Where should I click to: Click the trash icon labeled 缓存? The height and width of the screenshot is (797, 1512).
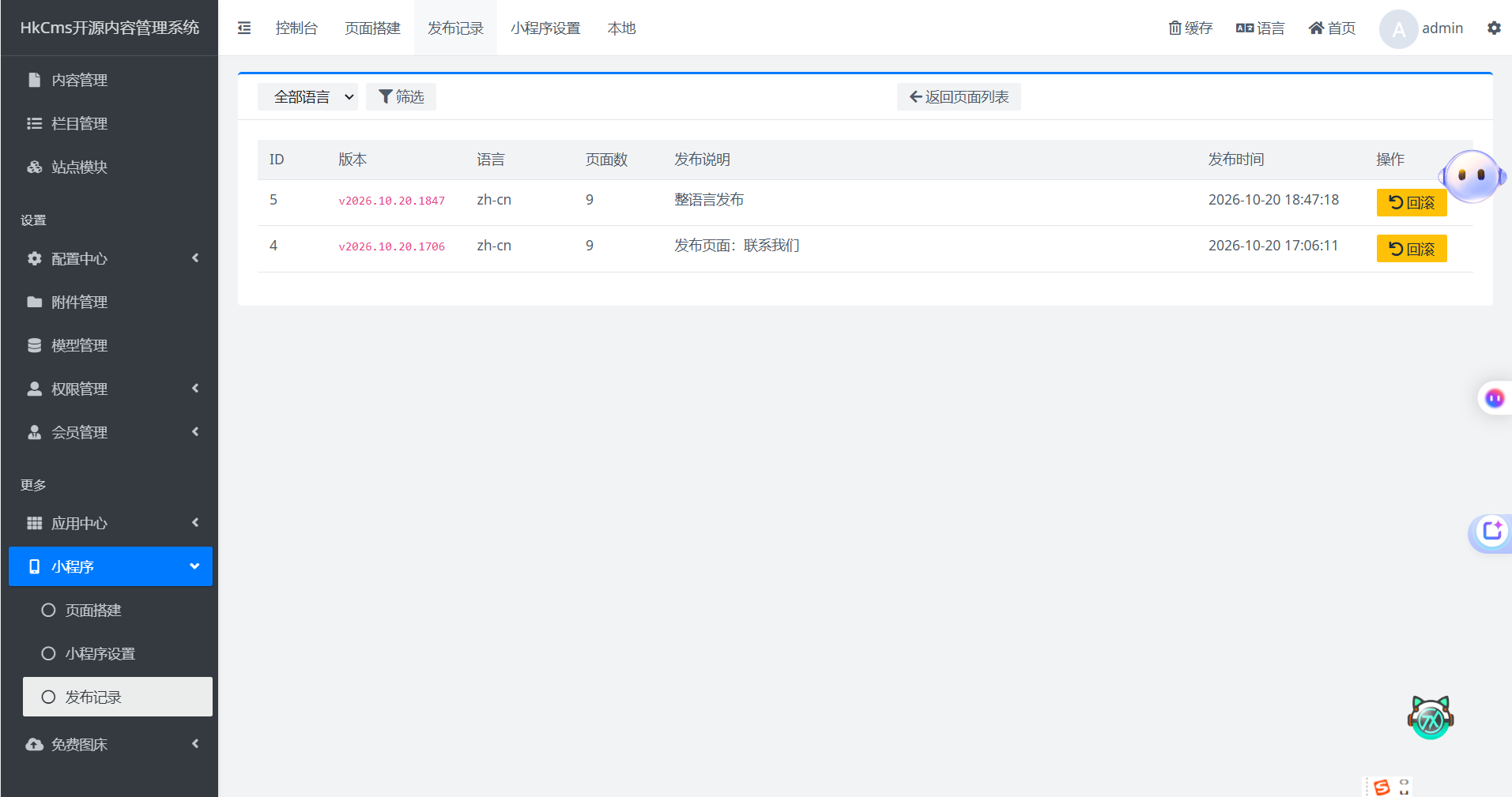[x=1190, y=28]
